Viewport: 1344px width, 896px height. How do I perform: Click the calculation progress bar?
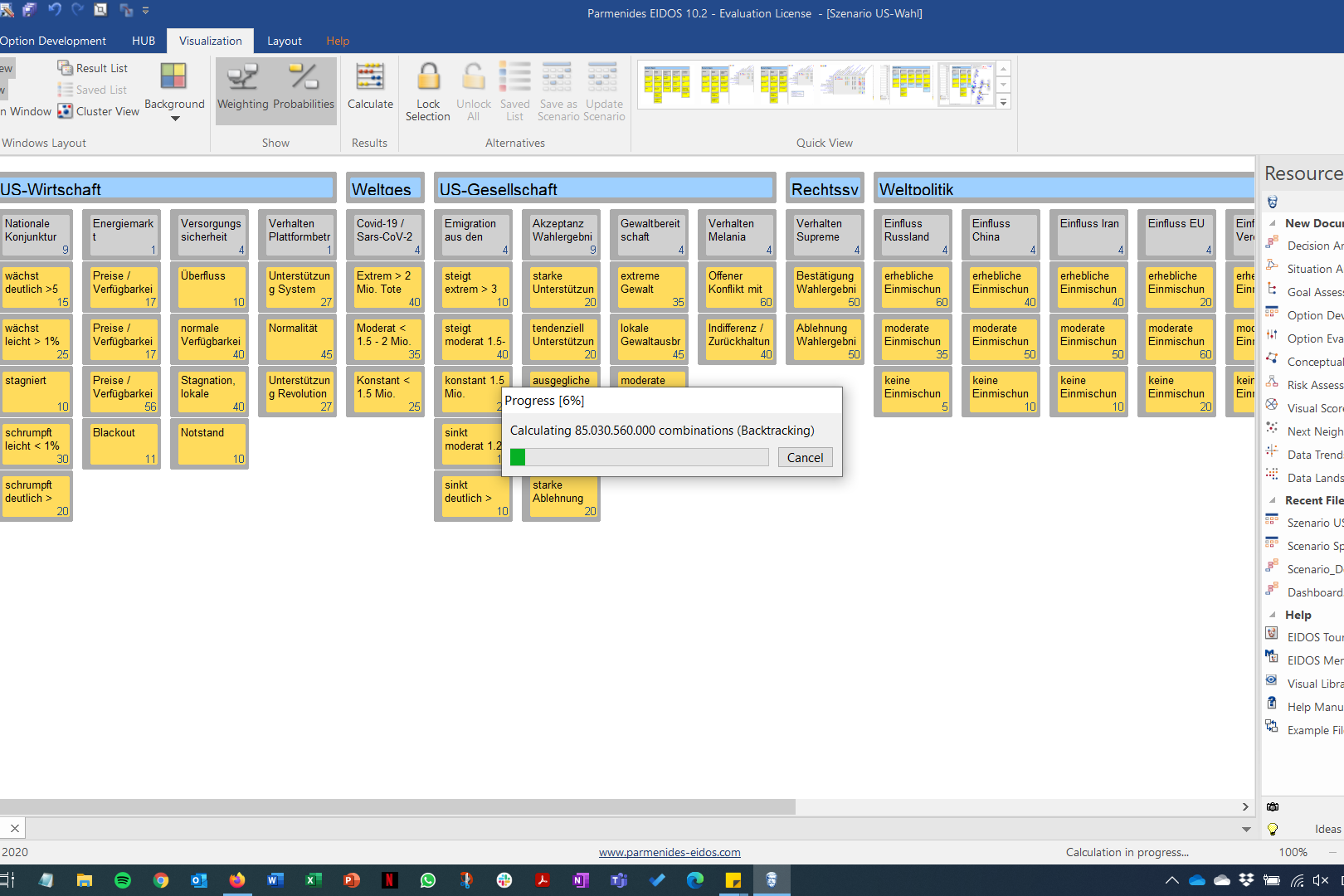tap(639, 457)
